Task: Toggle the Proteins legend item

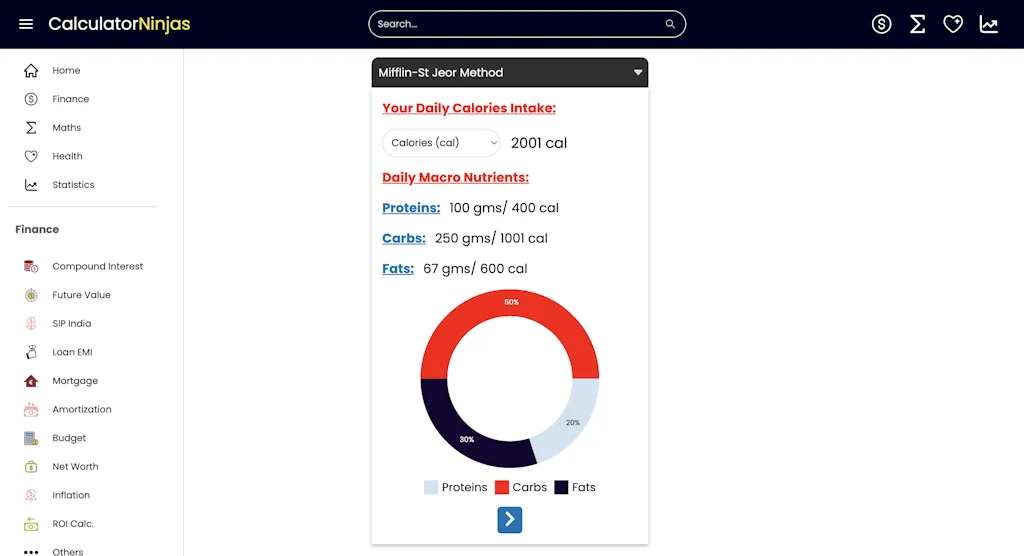Action: [456, 487]
